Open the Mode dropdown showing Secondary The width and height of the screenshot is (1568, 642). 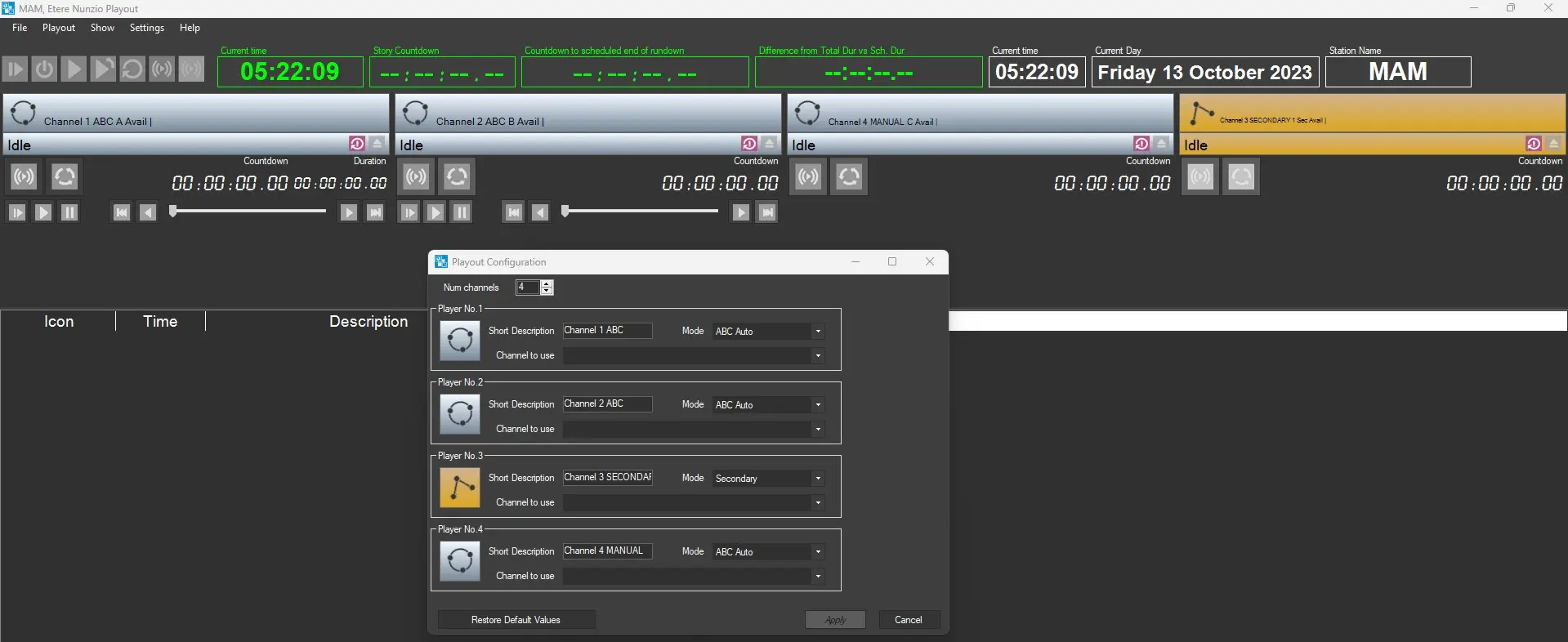pyautogui.click(x=817, y=479)
